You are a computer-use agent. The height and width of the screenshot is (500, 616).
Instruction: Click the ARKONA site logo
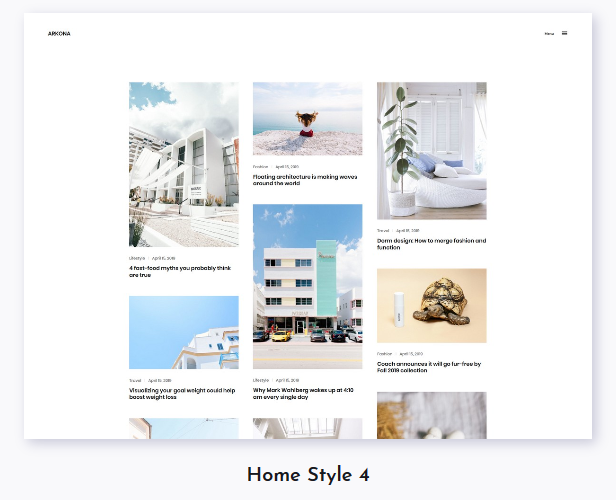(59, 34)
